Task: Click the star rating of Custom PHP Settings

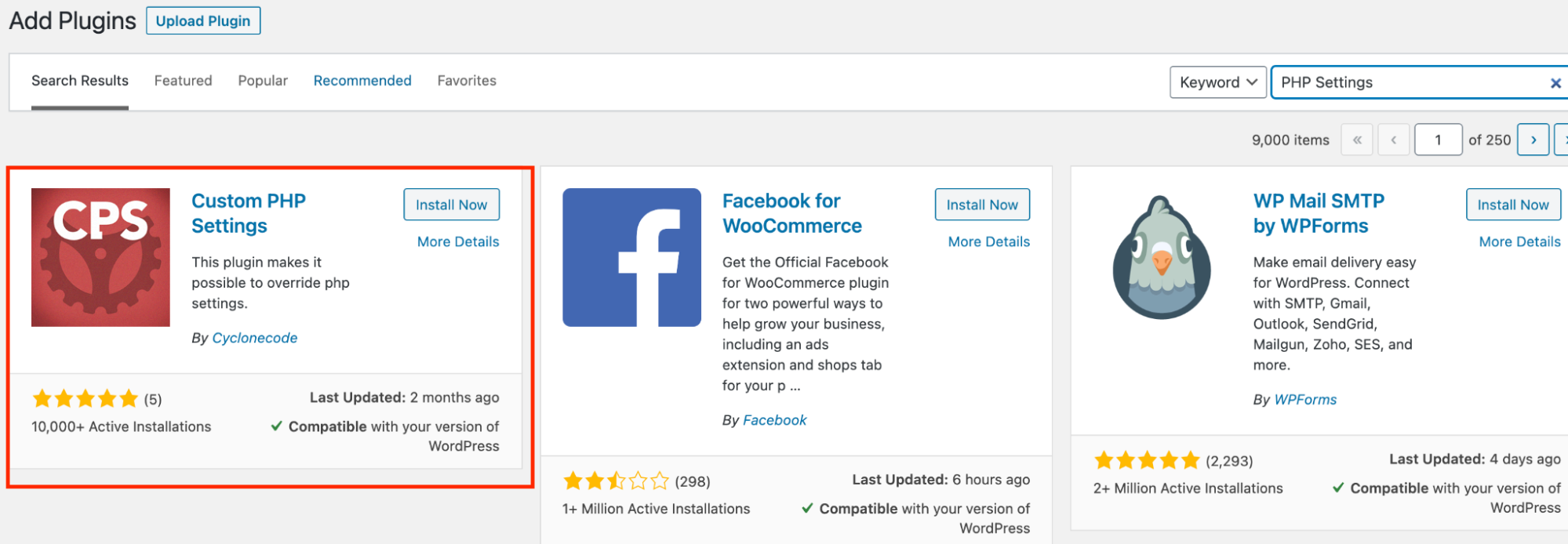Action: point(85,399)
